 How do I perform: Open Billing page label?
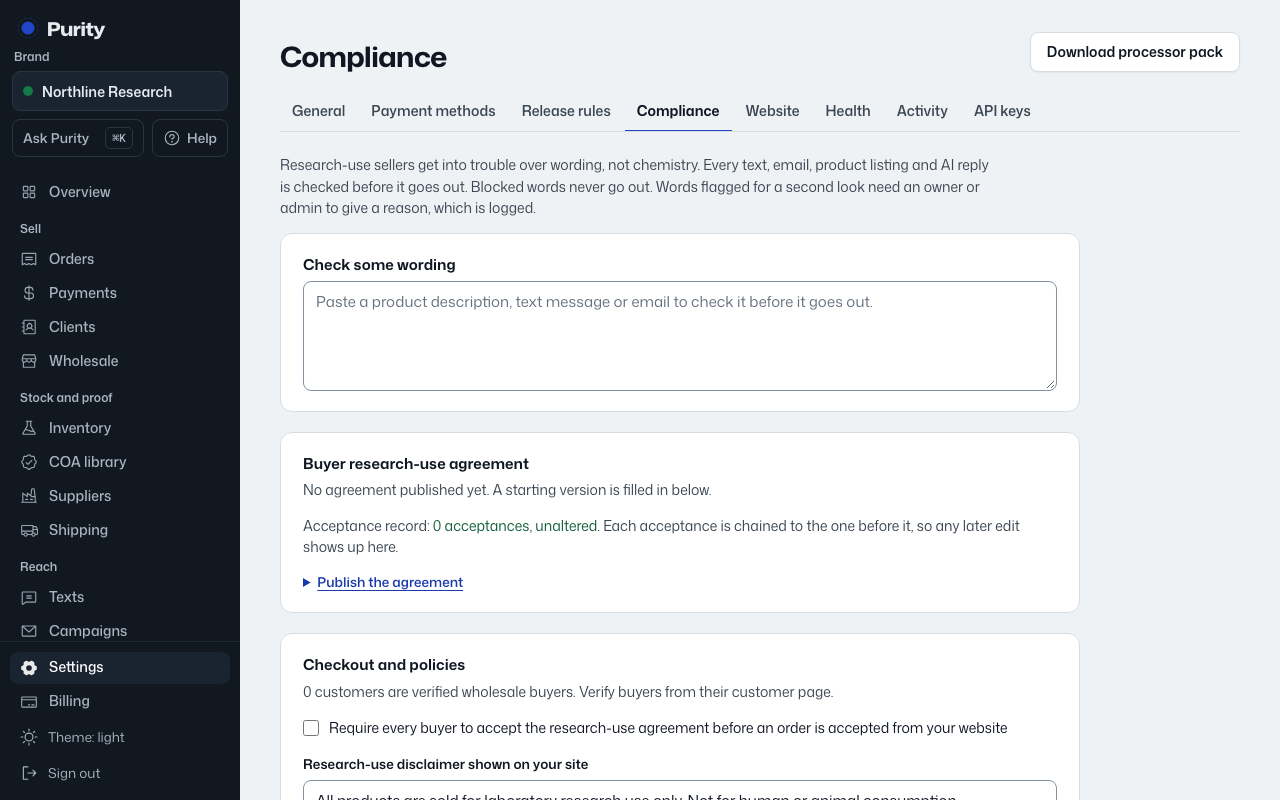click(x=69, y=701)
